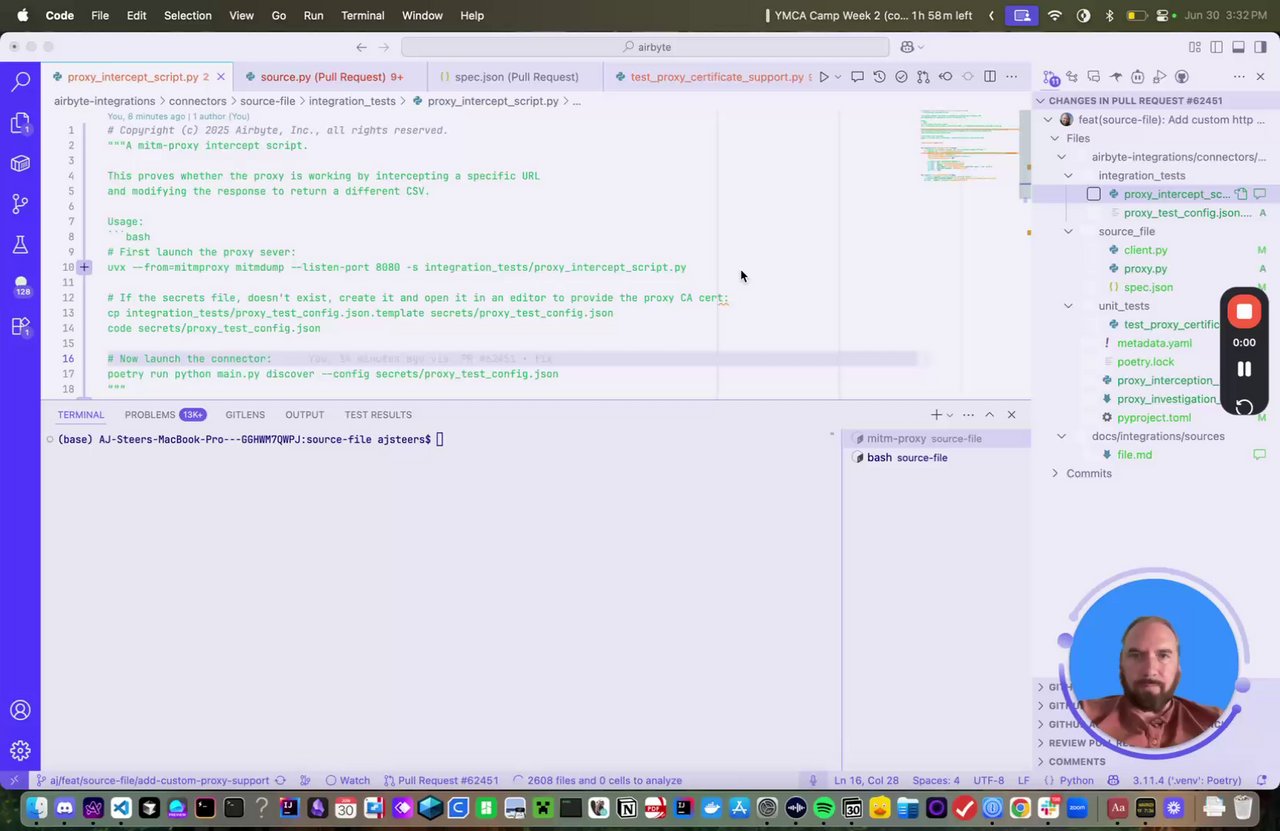1280x831 pixels.
Task: Click the Split Editor icon
Action: (989, 77)
